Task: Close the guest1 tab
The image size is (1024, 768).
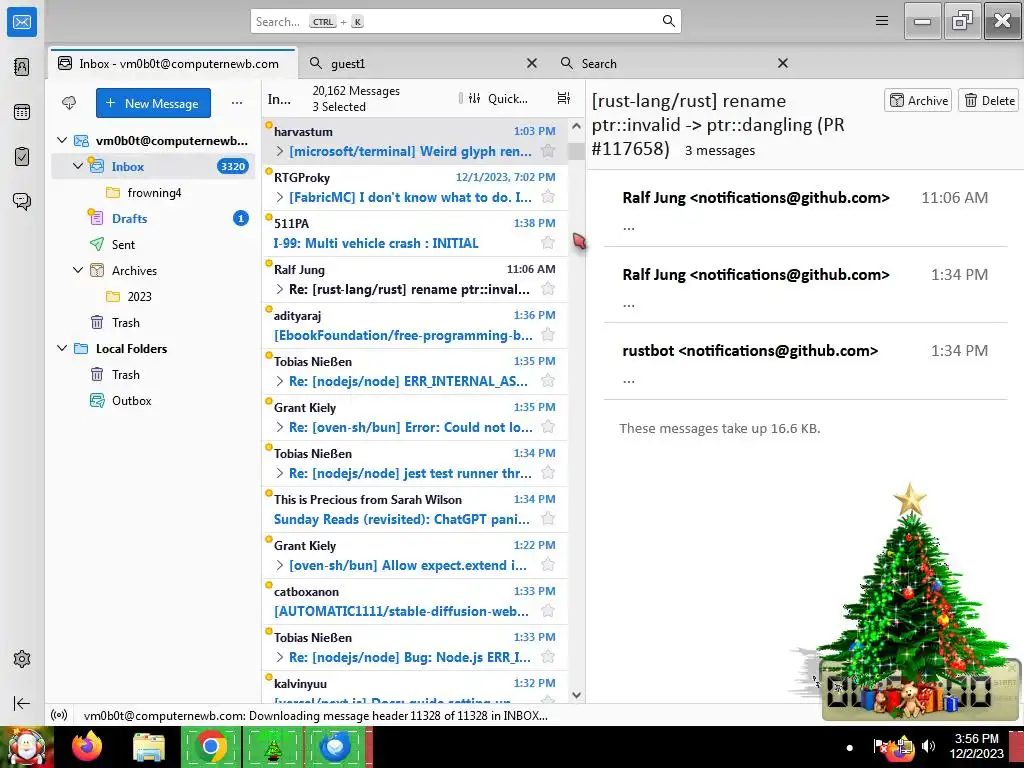Action: coord(532,63)
